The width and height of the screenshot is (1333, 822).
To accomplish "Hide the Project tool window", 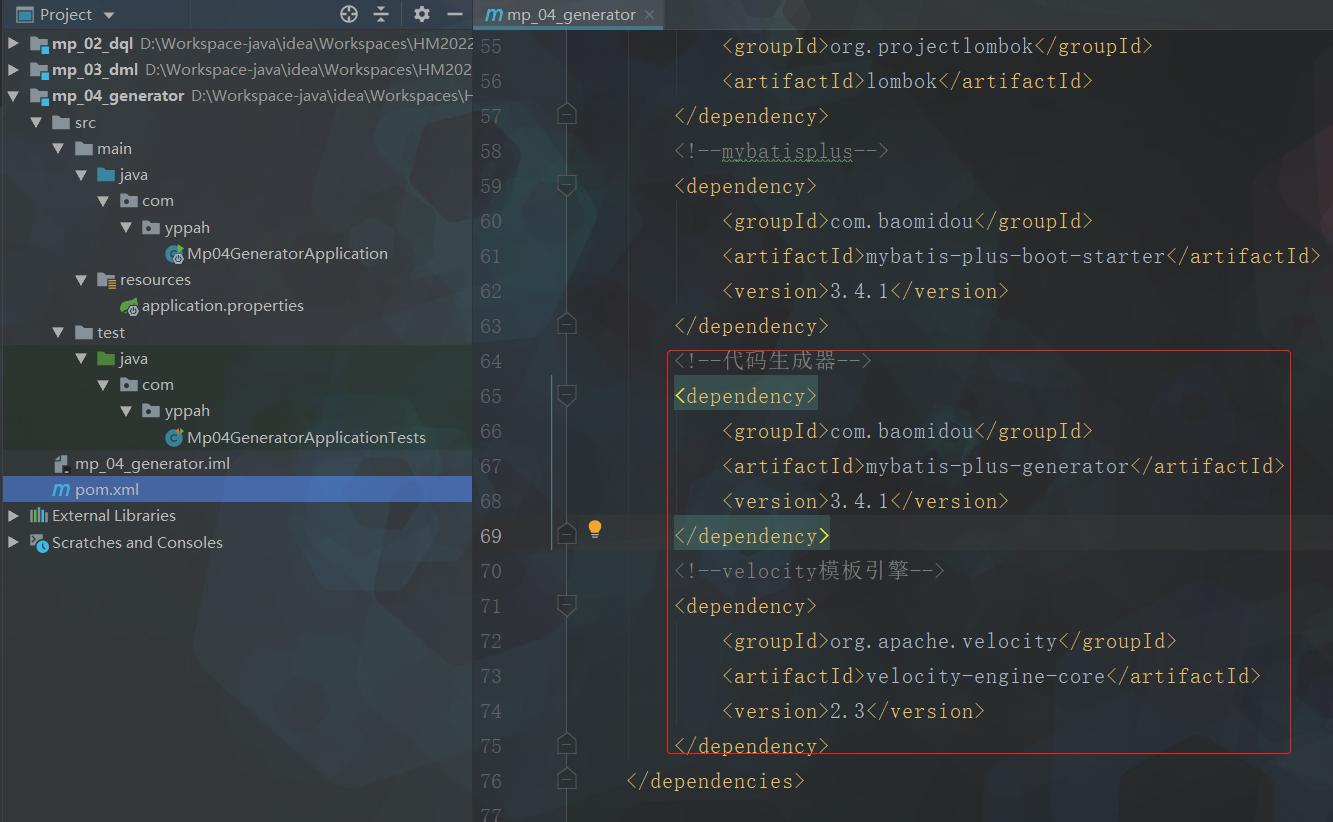I will 454,14.
